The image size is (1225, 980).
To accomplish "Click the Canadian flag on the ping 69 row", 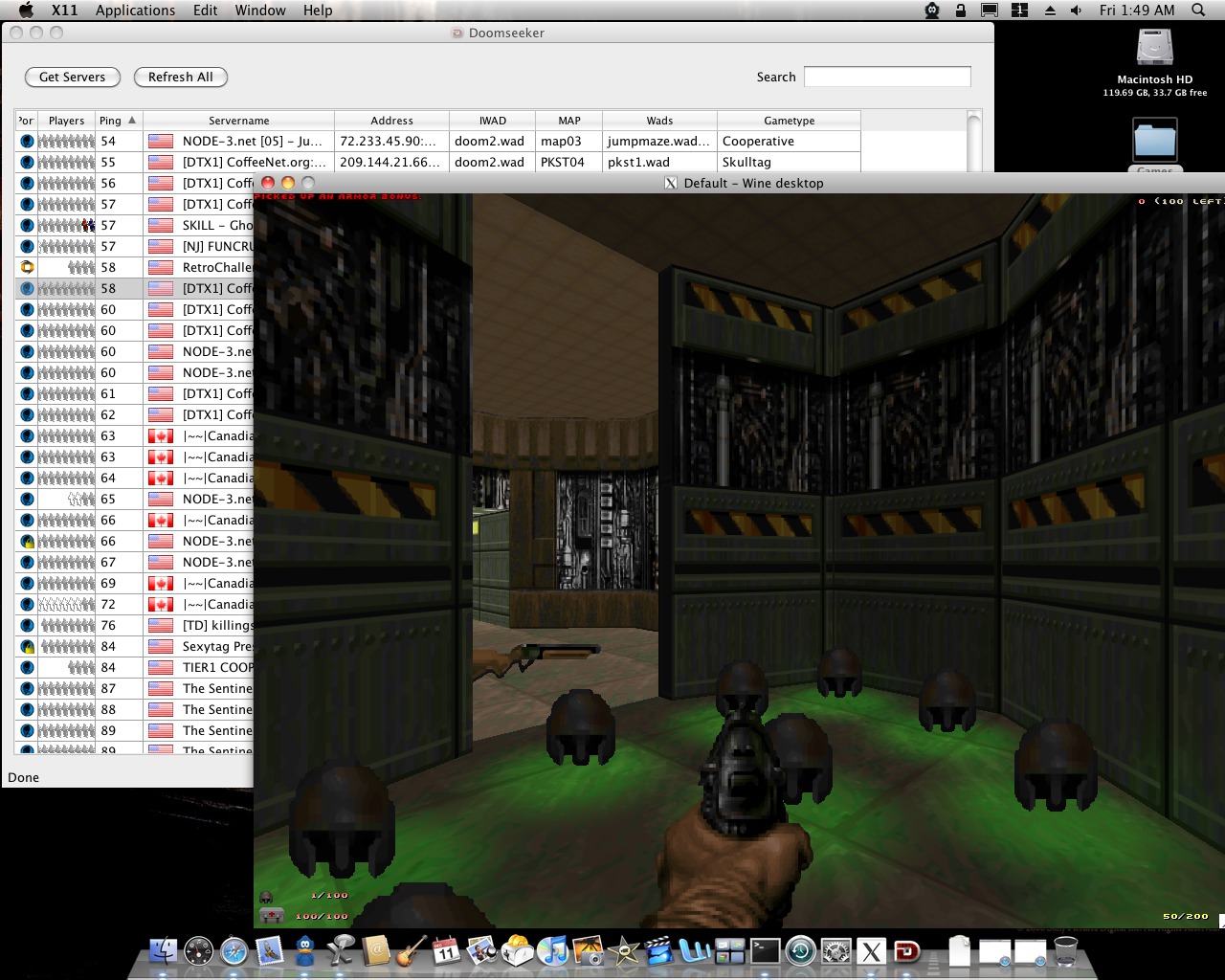I will click(160, 583).
